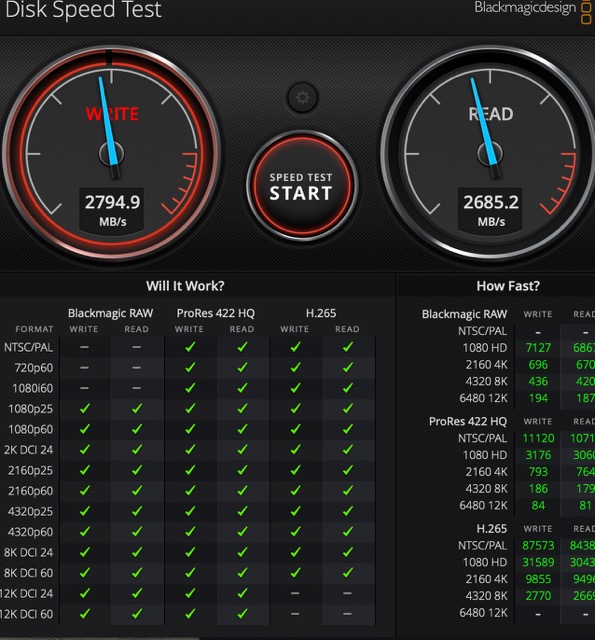Click H.265 read checkmark in 8K DCI 60 row
This screenshot has height=640, width=595.
coord(348,573)
